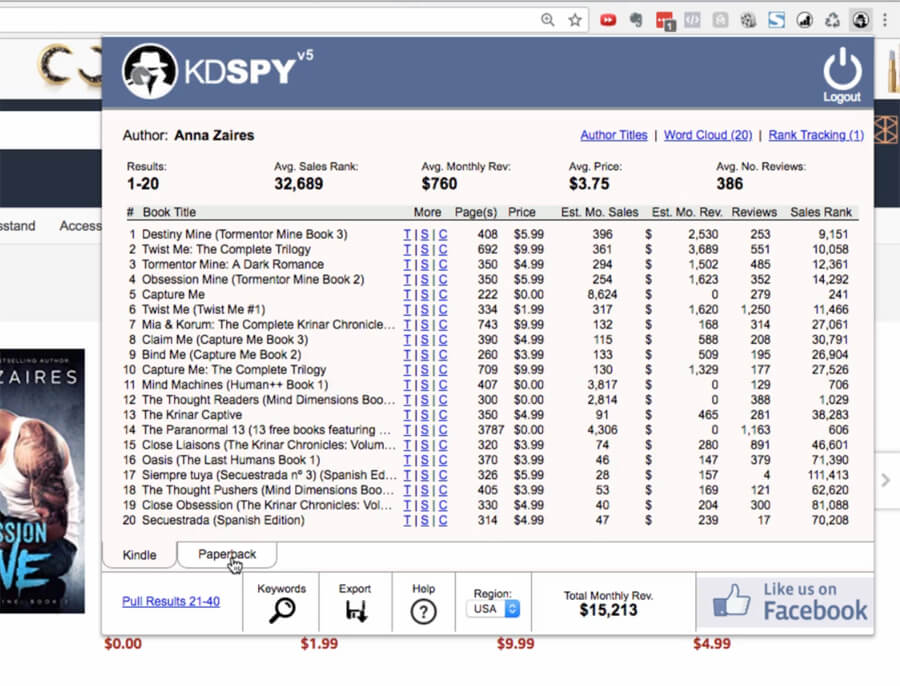Click next arrow chevron on page carousel
This screenshot has width=900, height=686.
(x=886, y=480)
